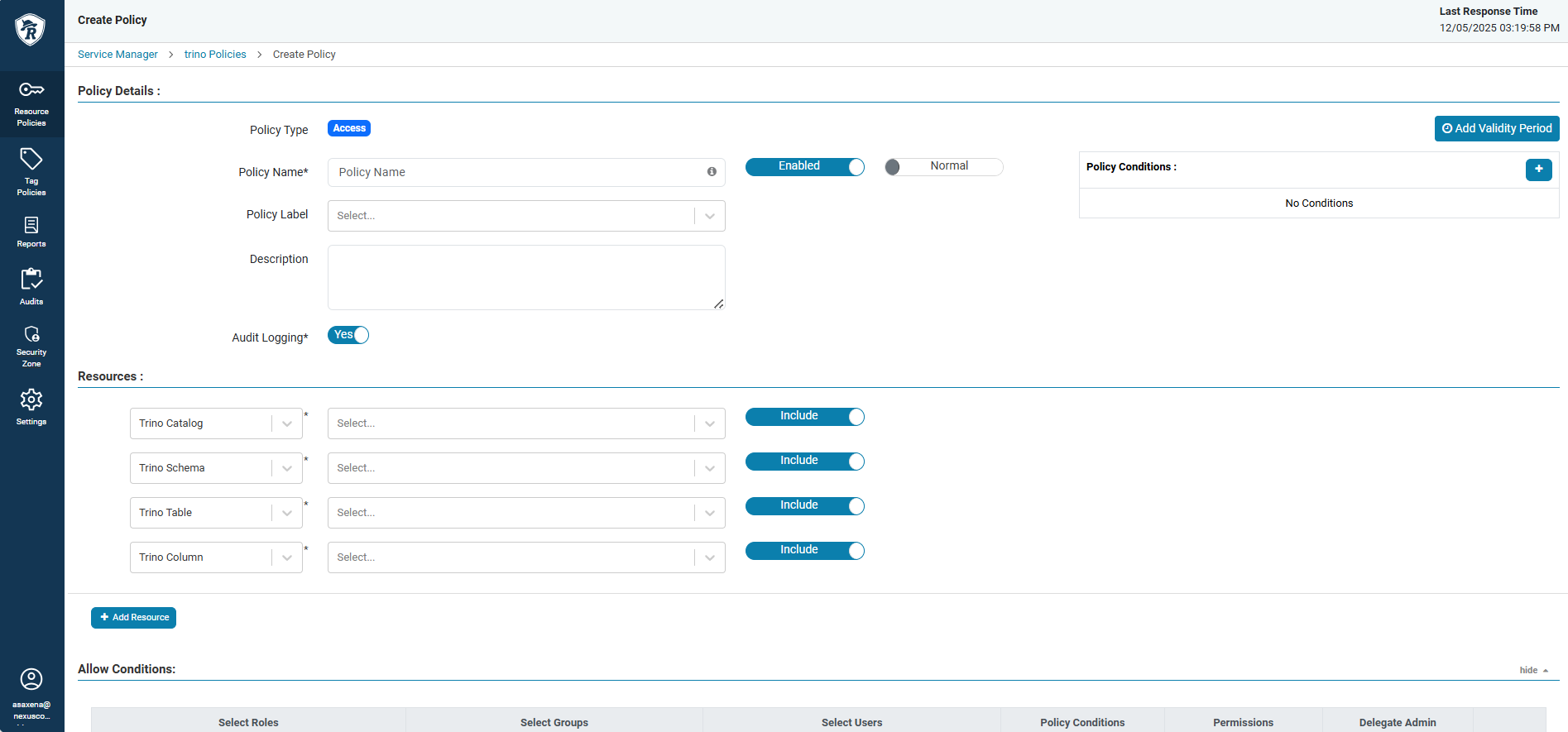Image resolution: width=1568 pixels, height=732 pixels.
Task: Collapse Allow Conditions with hide link
Action: click(x=1533, y=670)
